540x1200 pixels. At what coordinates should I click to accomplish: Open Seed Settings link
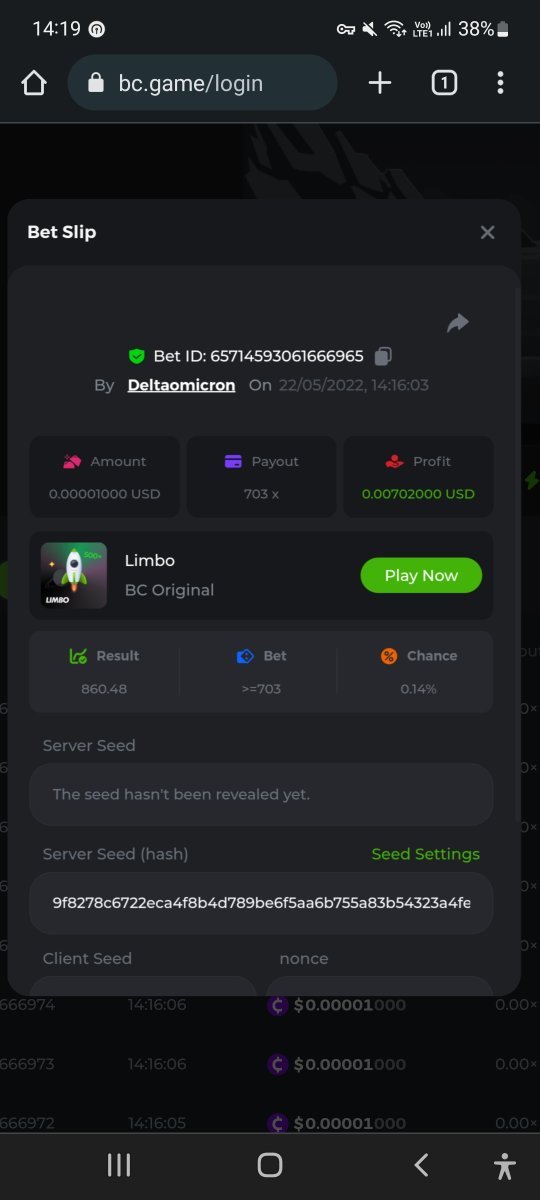(425, 854)
